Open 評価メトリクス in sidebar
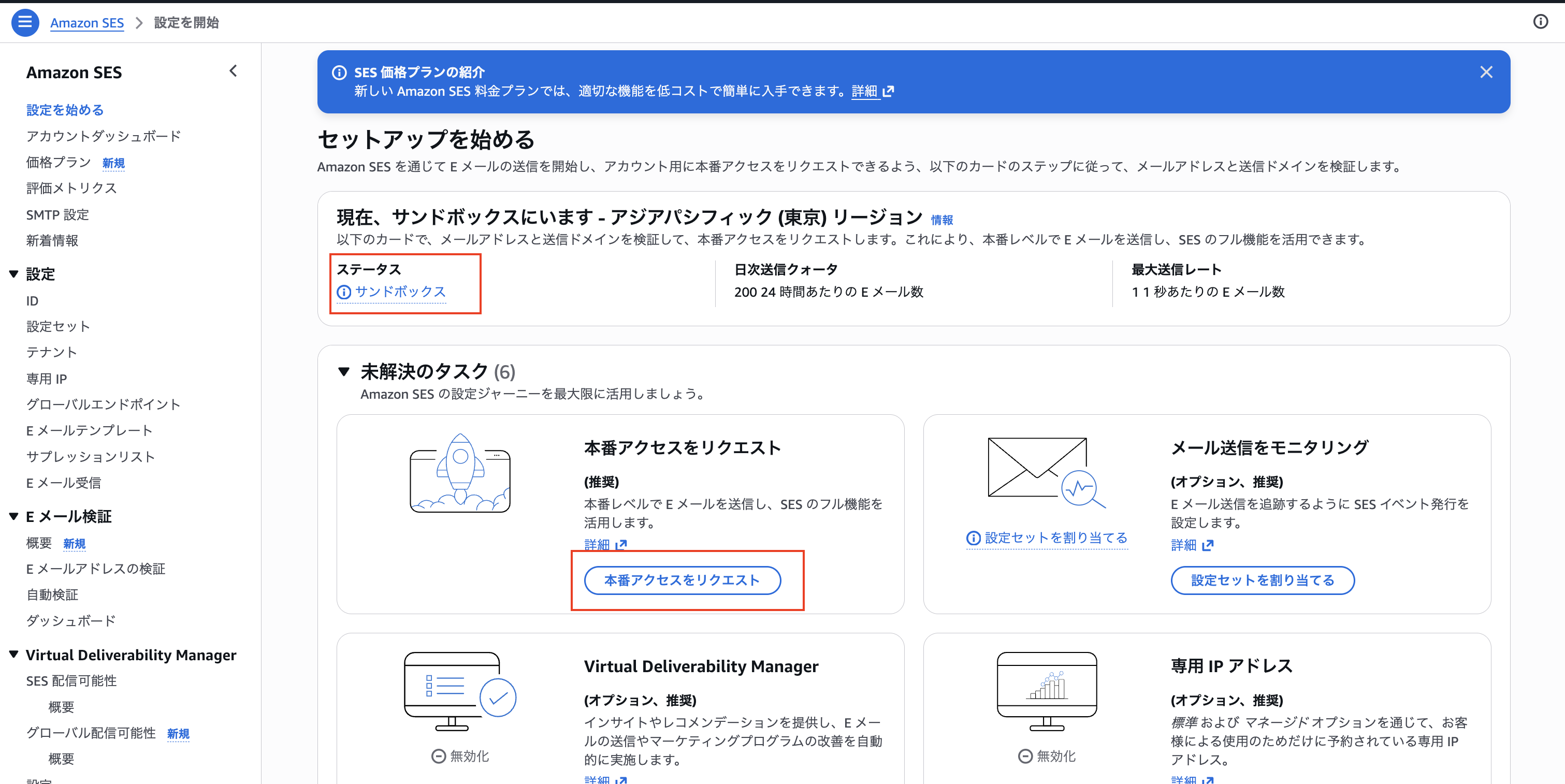1565x784 pixels. click(x=71, y=188)
